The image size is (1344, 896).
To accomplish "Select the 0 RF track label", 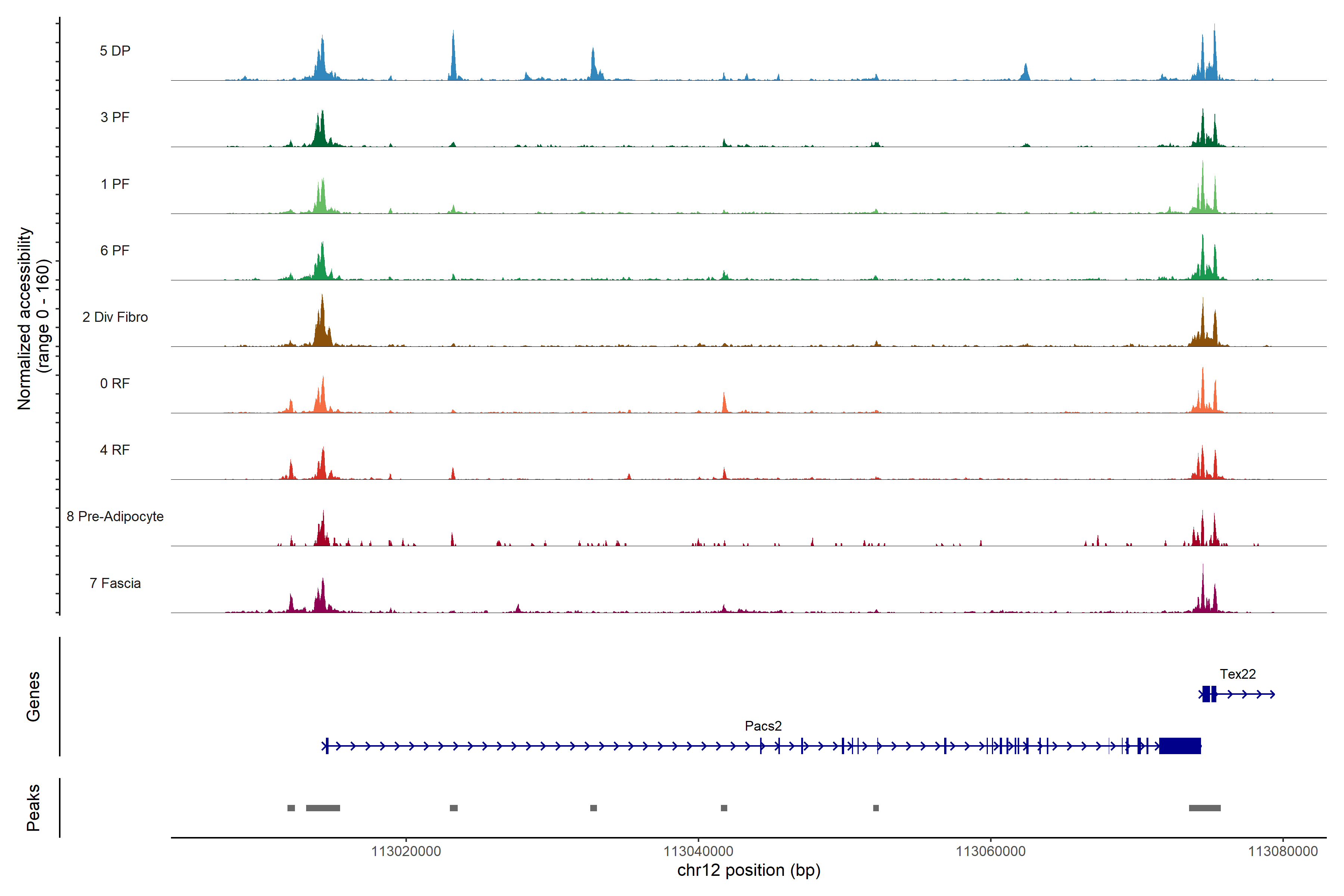I will 115,383.
